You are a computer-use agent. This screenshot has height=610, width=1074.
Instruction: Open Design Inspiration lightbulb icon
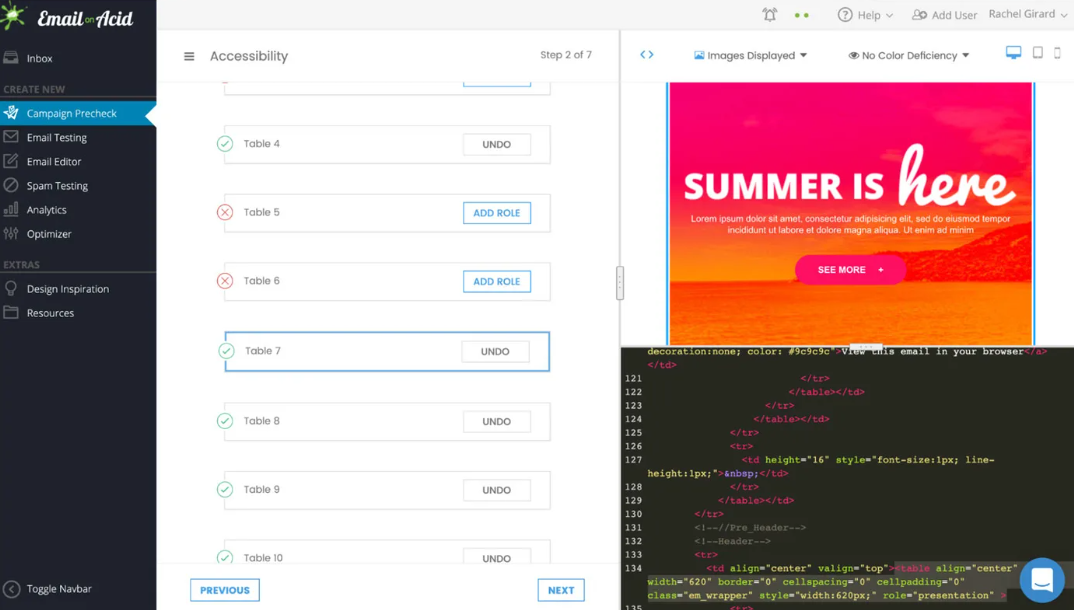tap(11, 288)
